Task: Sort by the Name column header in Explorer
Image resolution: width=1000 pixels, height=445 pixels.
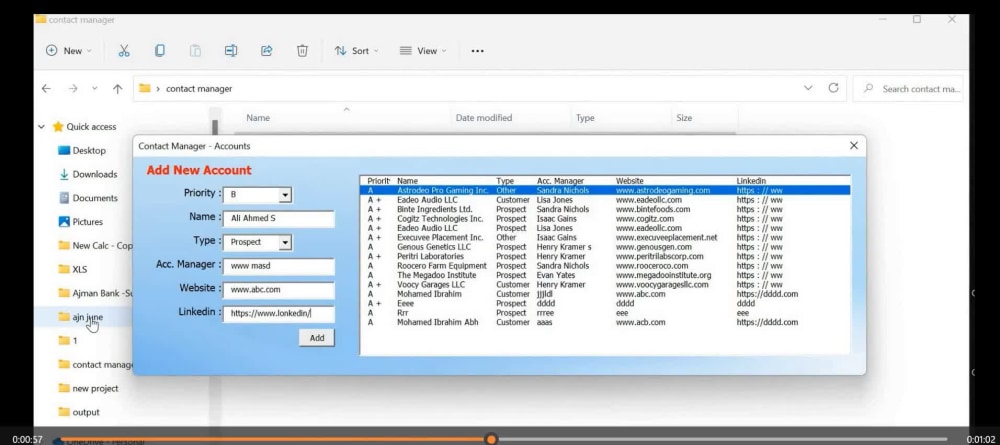Action: [x=258, y=118]
